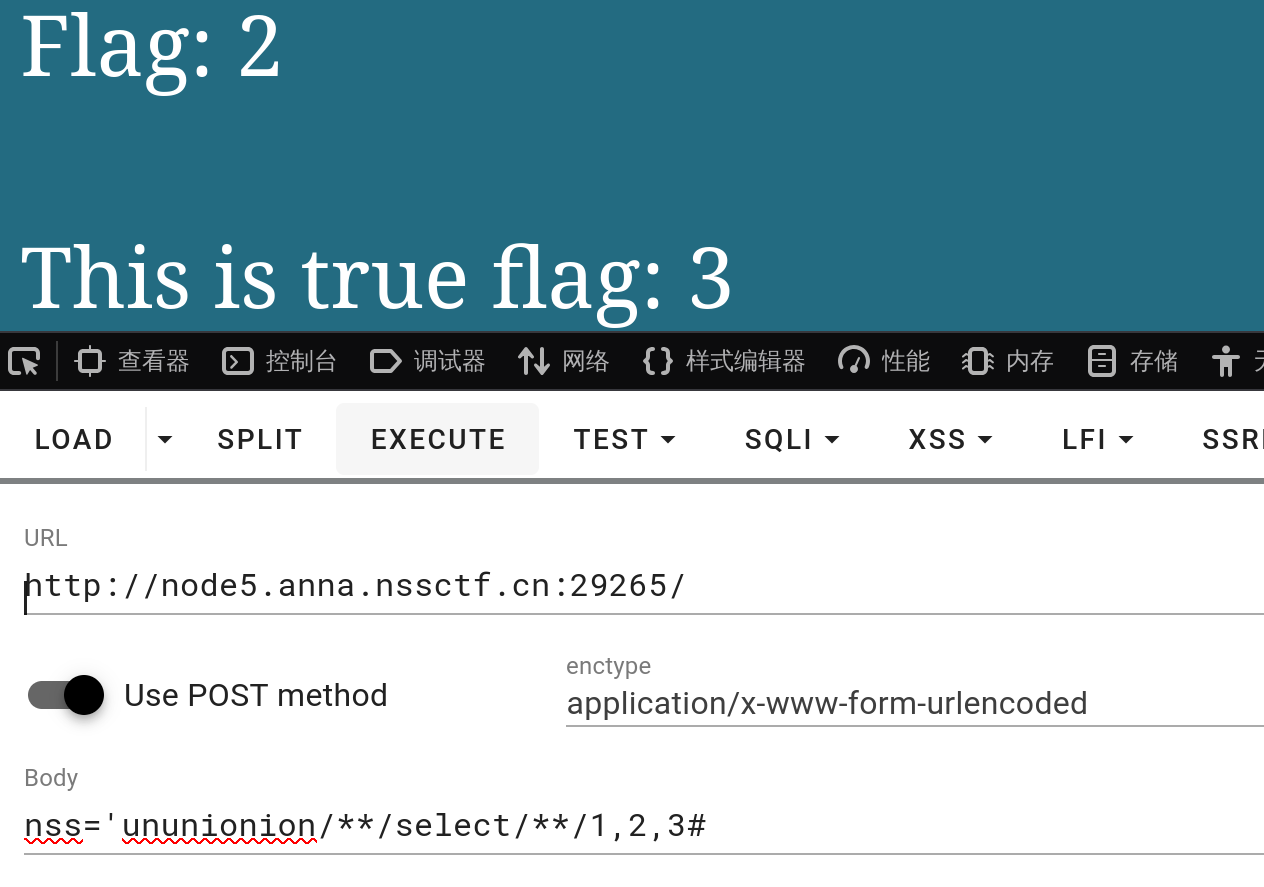Switch to the 性能 performance panel

[x=884, y=361]
